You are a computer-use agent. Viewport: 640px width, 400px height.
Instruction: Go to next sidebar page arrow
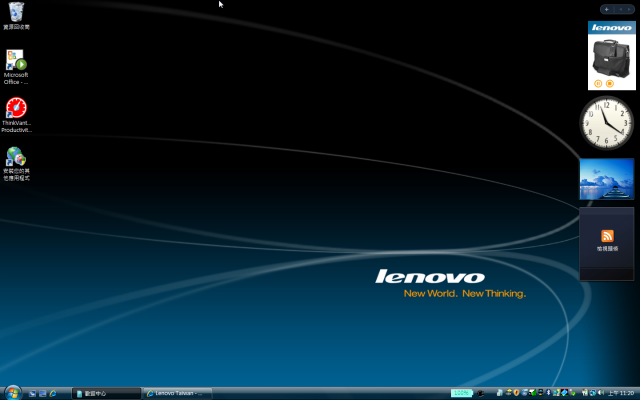point(629,9)
